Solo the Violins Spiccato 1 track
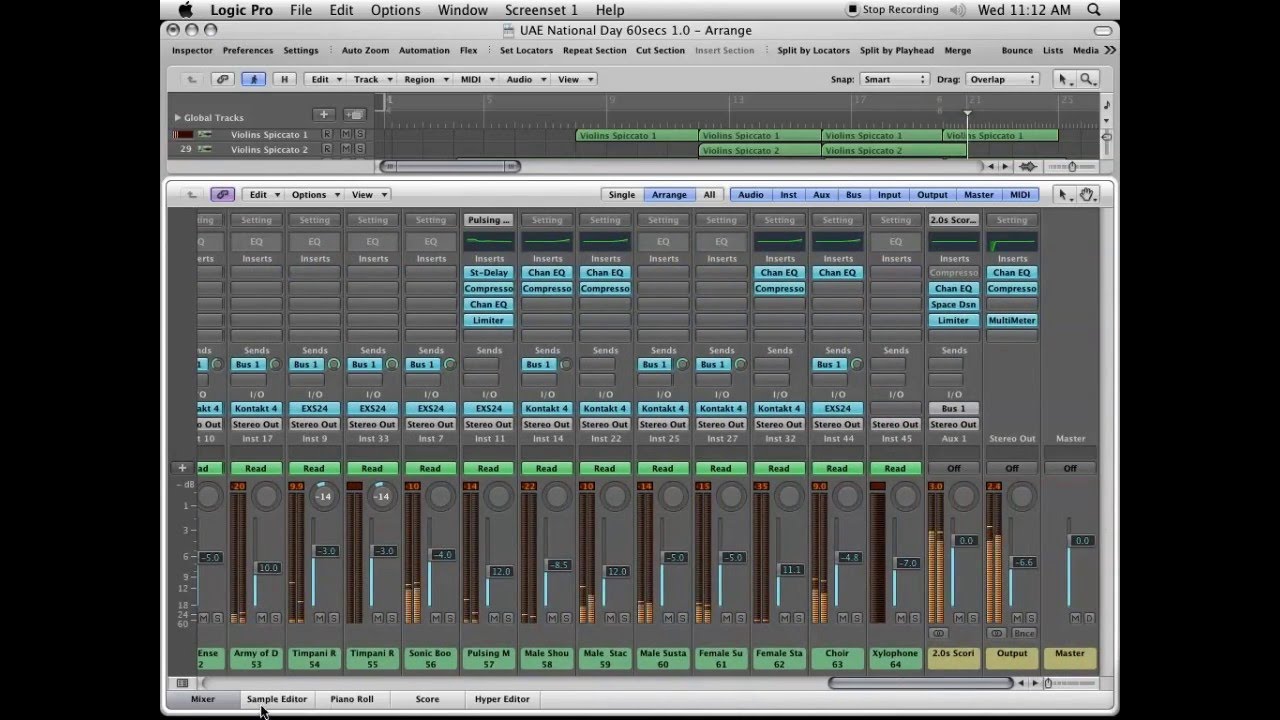Image resolution: width=1280 pixels, height=720 pixels. click(x=359, y=134)
